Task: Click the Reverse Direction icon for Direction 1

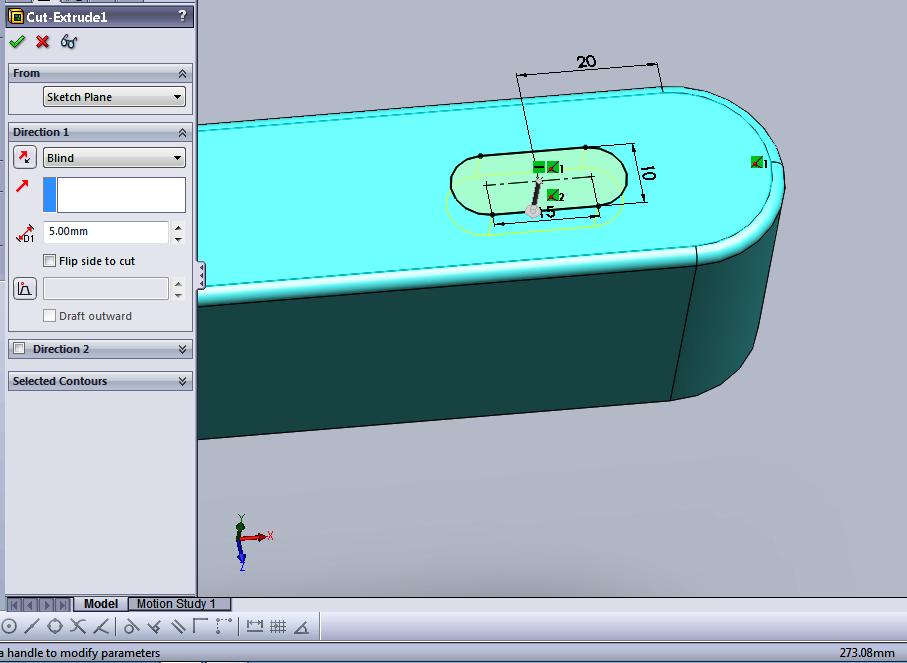Action: click(x=24, y=157)
